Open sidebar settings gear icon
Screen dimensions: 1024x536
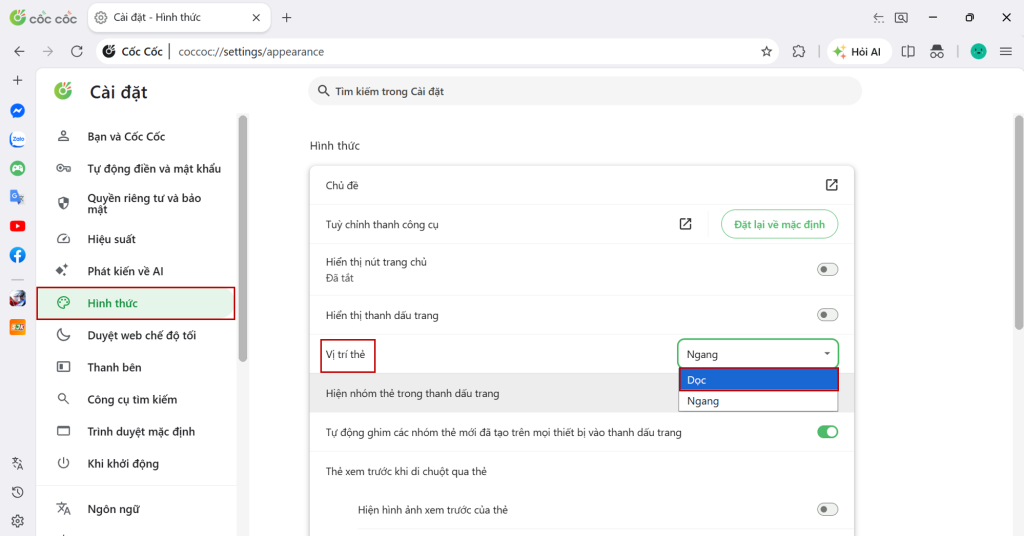(x=18, y=521)
